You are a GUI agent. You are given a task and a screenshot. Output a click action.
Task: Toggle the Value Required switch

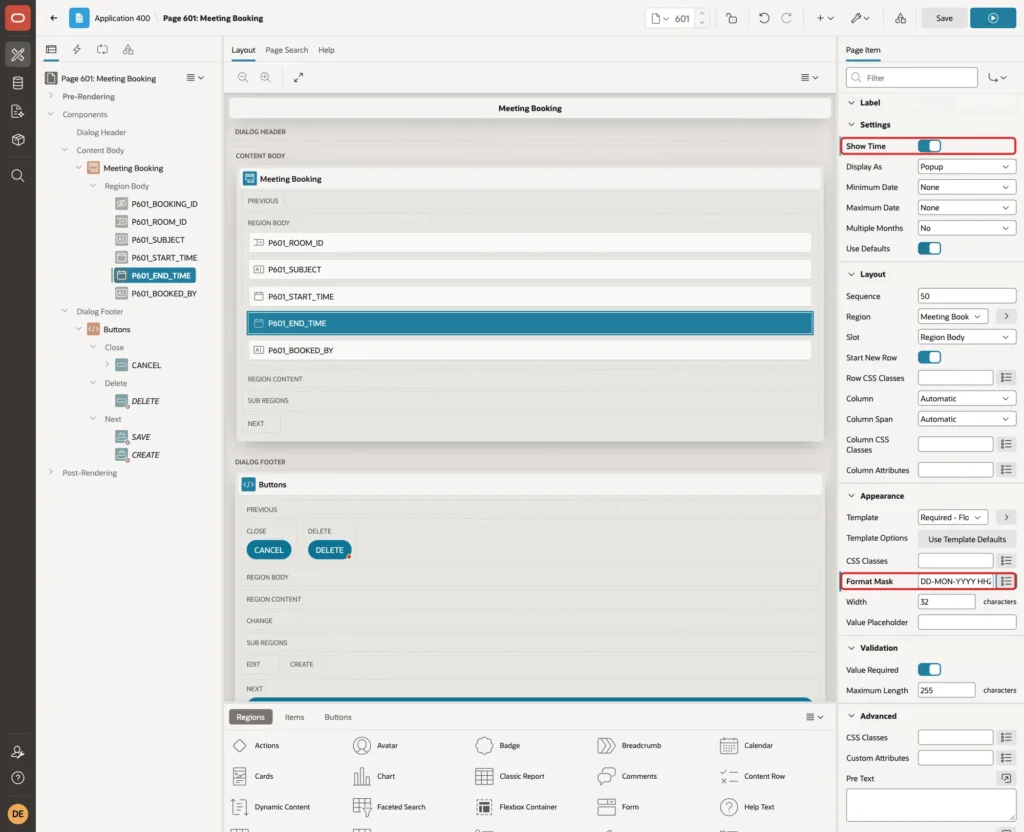929,670
